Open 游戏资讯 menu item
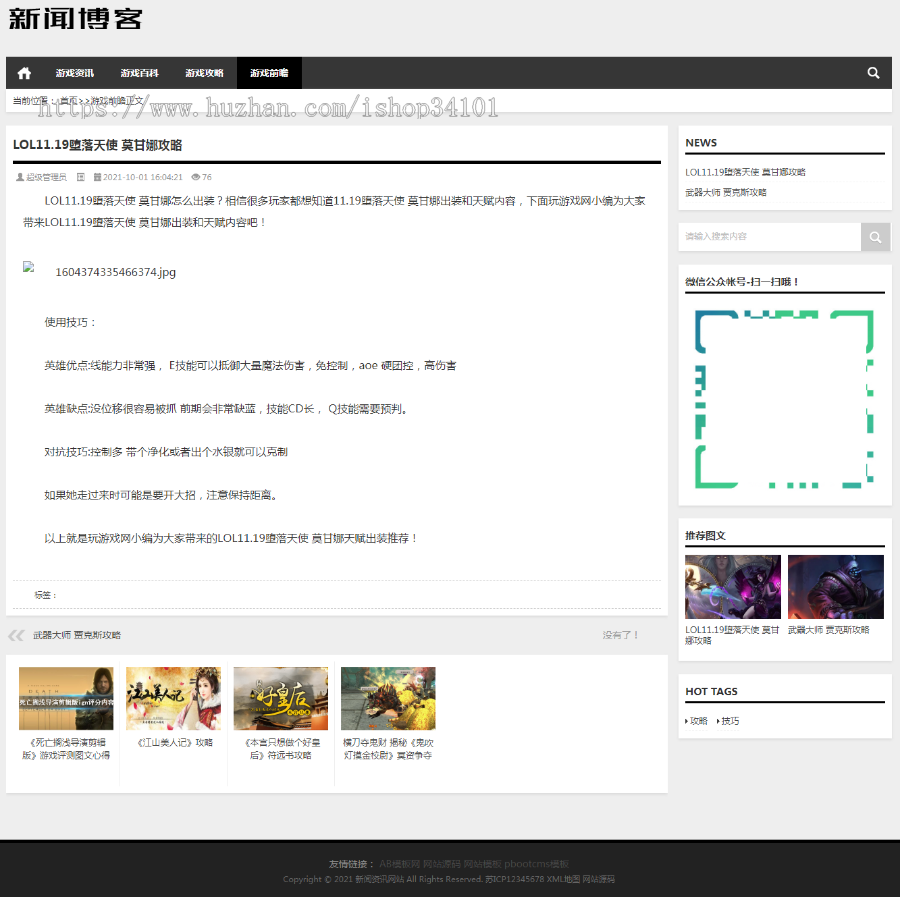 (75, 73)
